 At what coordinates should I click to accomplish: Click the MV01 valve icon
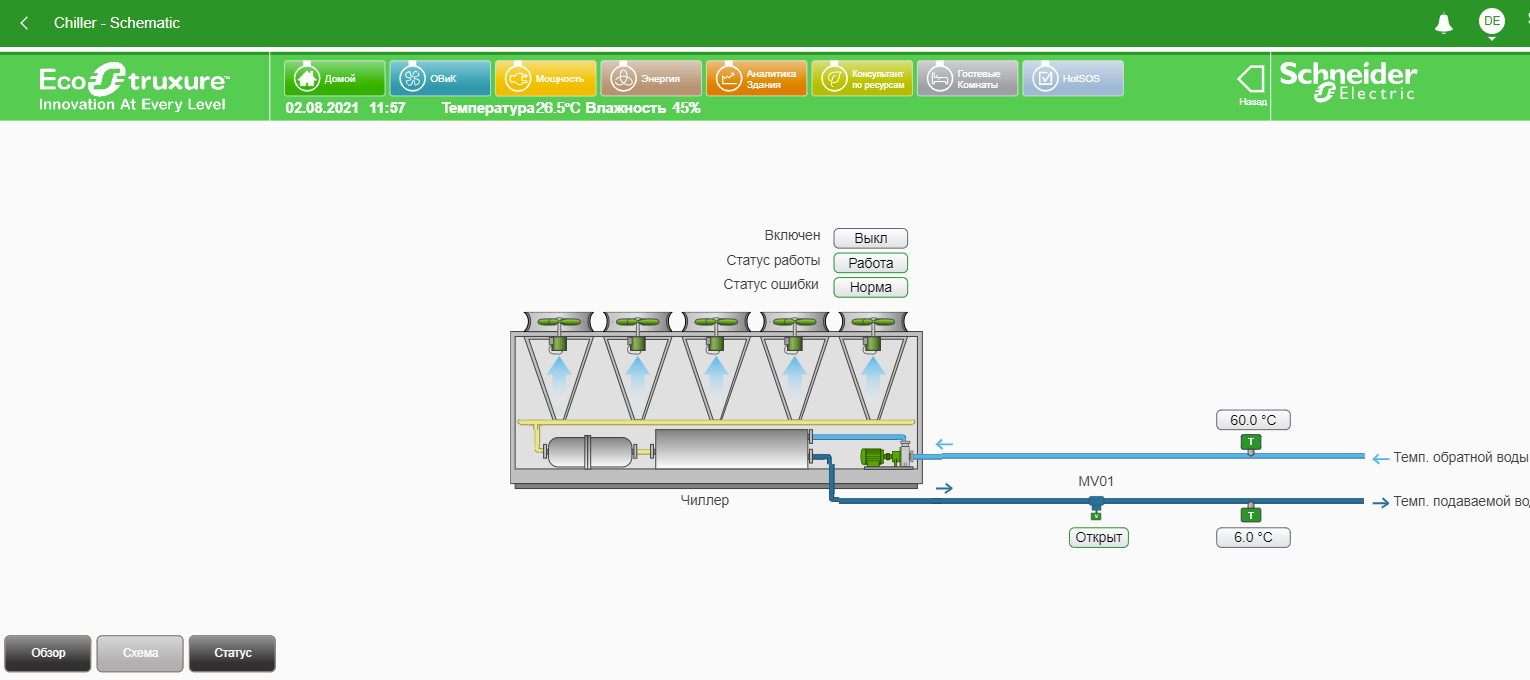pos(1096,508)
